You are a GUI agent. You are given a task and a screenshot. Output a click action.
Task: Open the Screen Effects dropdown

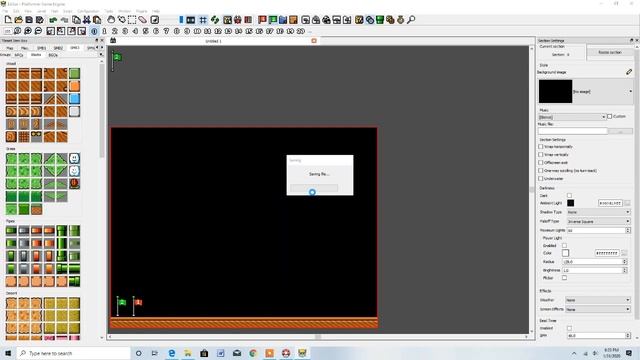click(598, 309)
